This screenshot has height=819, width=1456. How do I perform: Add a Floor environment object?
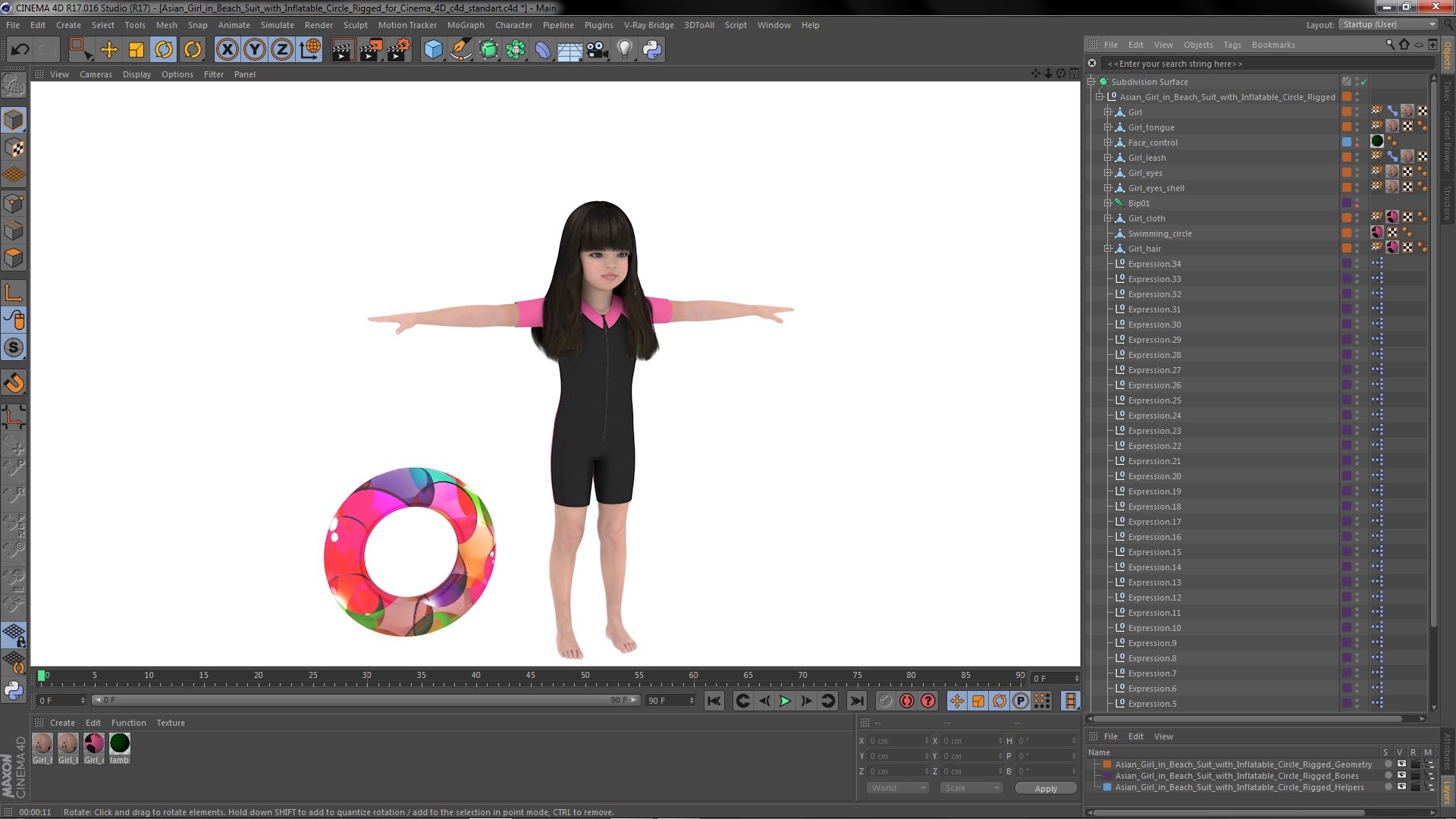570,50
